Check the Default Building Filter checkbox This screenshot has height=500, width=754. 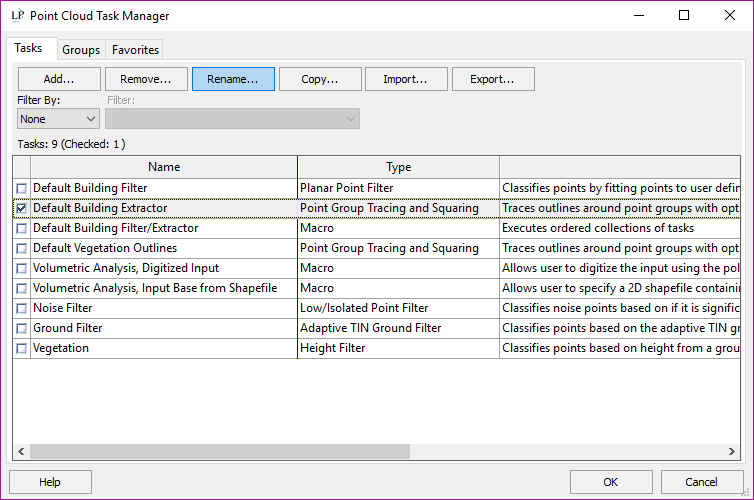point(21,188)
